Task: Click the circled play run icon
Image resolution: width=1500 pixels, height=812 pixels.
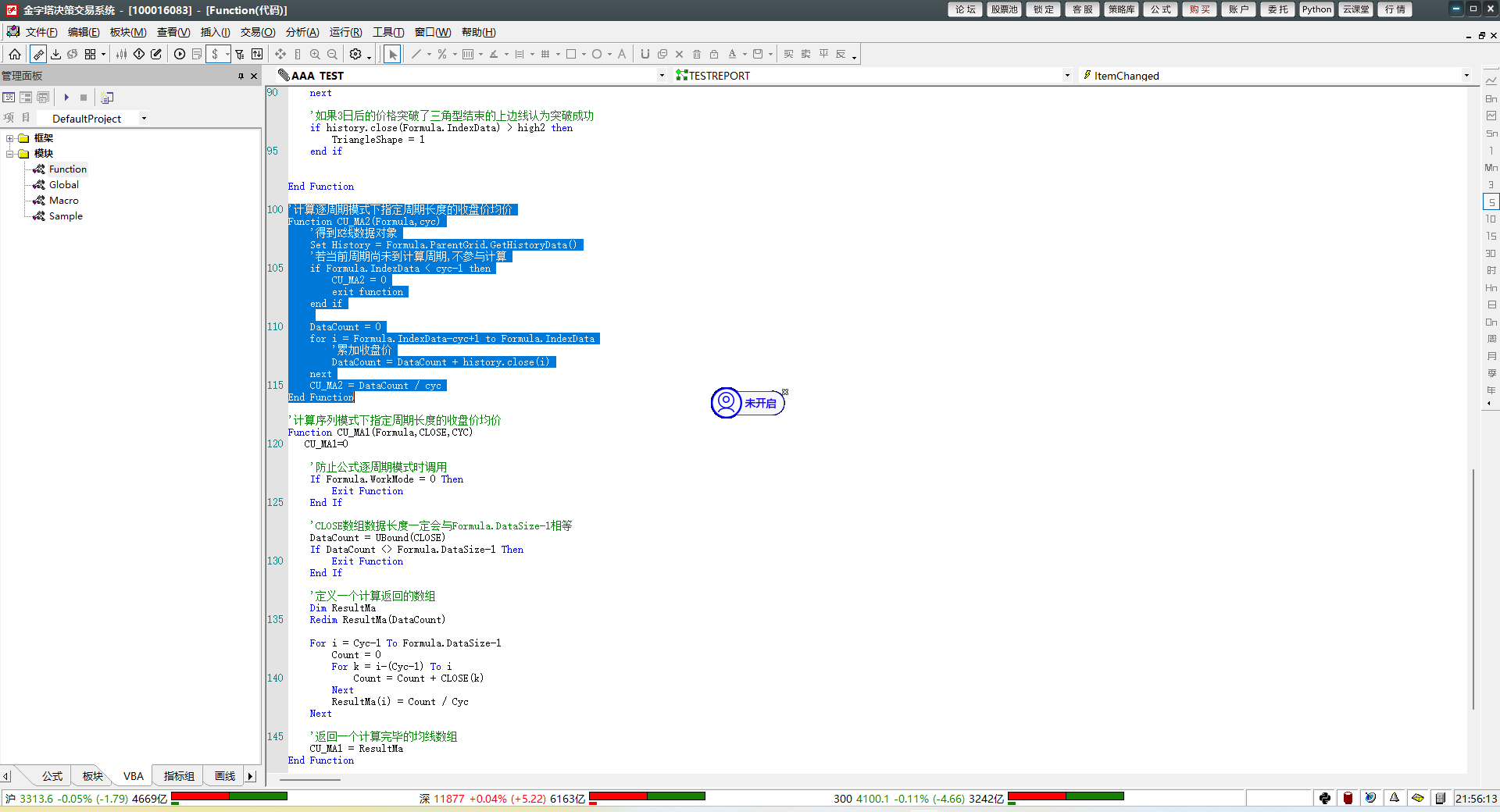Action: pyautogui.click(x=180, y=54)
